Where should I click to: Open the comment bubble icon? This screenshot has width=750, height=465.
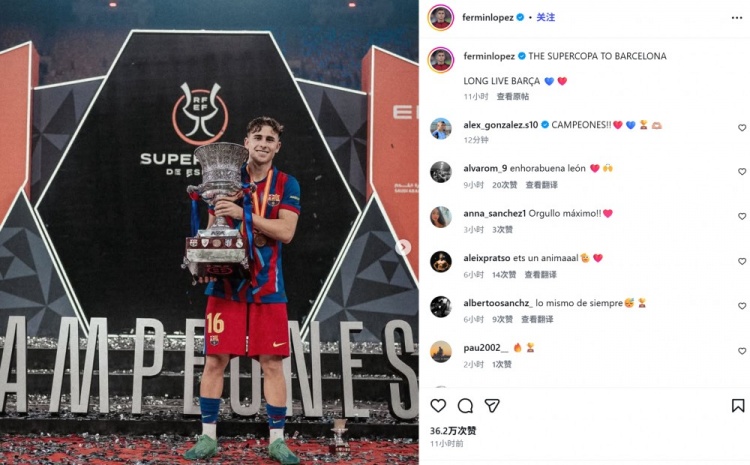[x=465, y=406]
